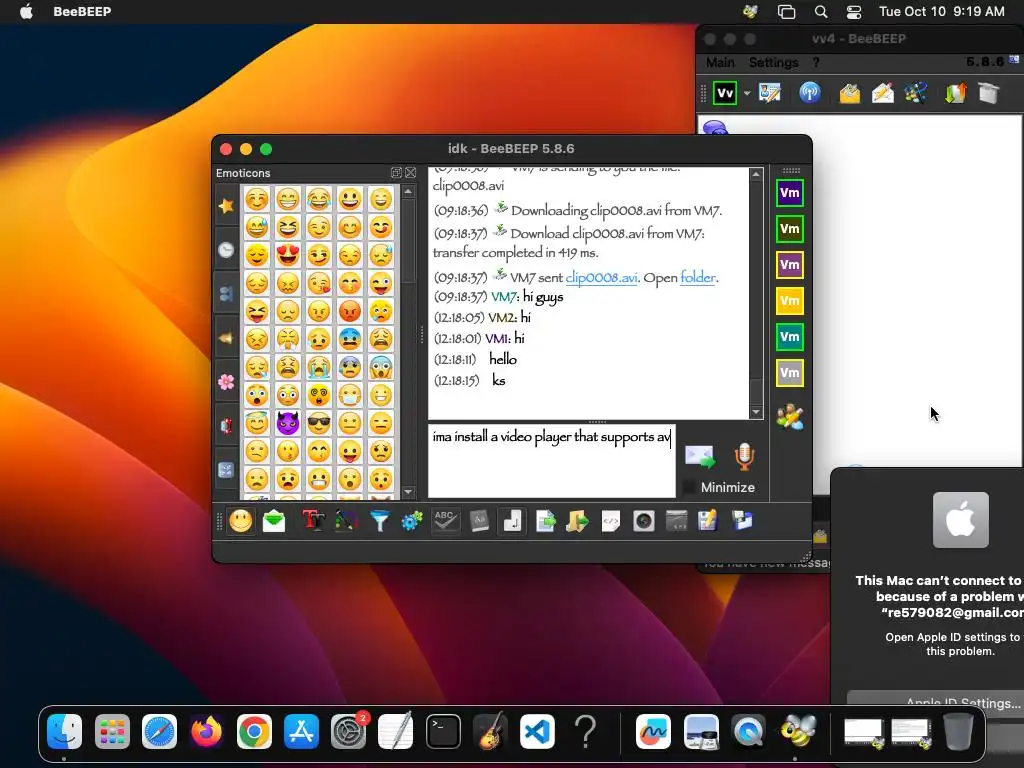The width and height of the screenshot is (1024, 768).
Task: Toggle the dictionary book word completer icon
Action: coord(479,521)
